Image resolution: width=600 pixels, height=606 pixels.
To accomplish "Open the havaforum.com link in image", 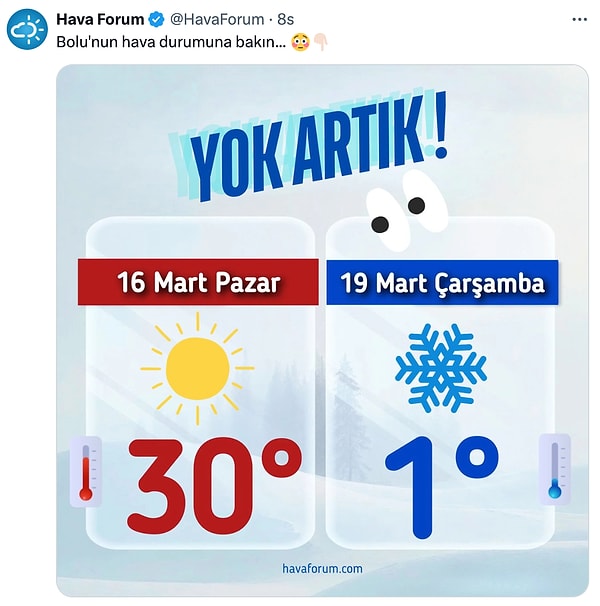I will [322, 569].
